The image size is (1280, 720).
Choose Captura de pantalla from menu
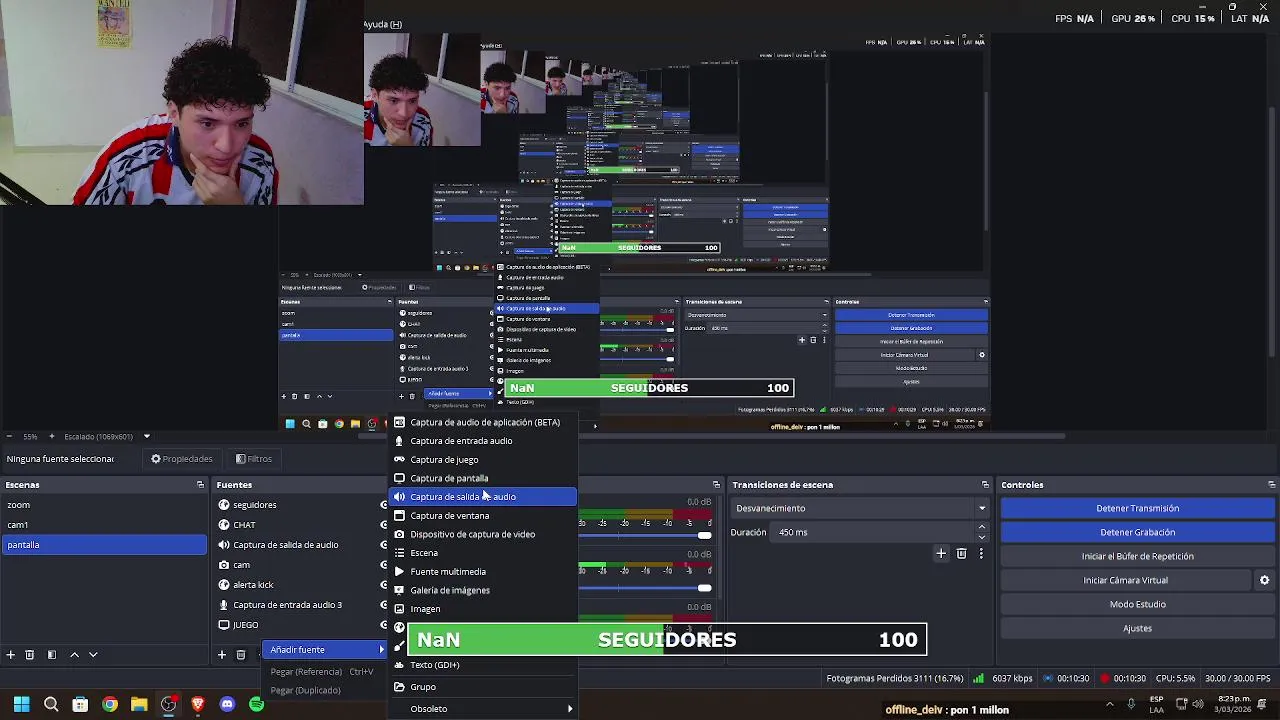[x=483, y=478]
